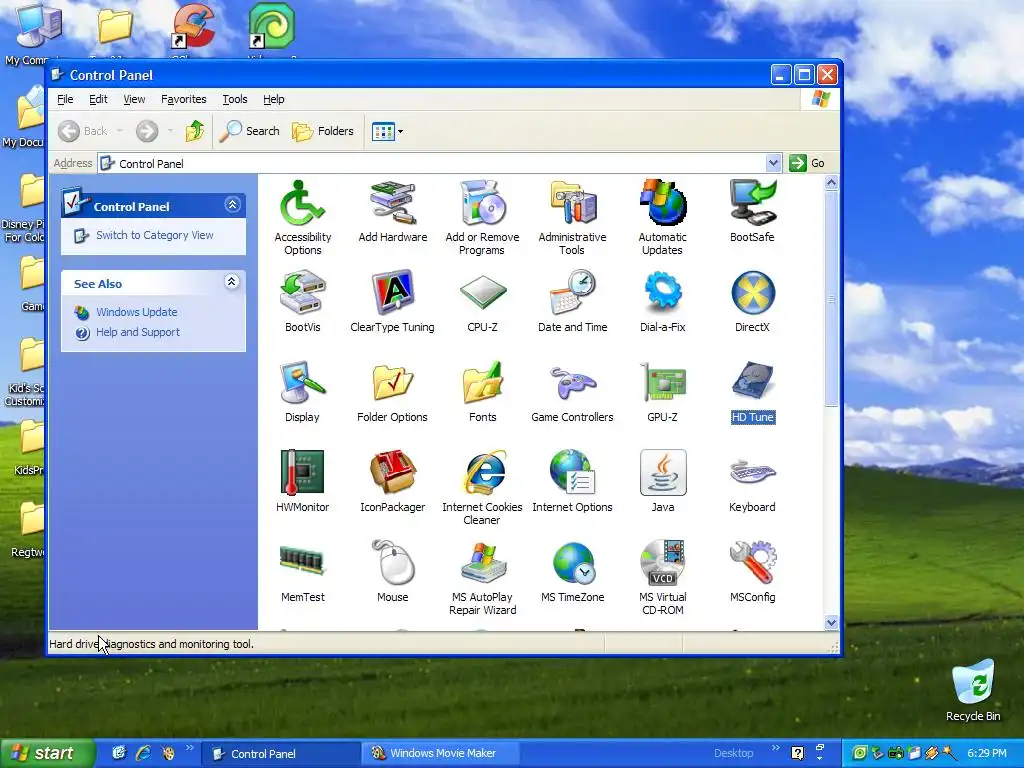Screen dimensions: 1024x768
Task: Click the Search toolbar button
Action: (249, 131)
